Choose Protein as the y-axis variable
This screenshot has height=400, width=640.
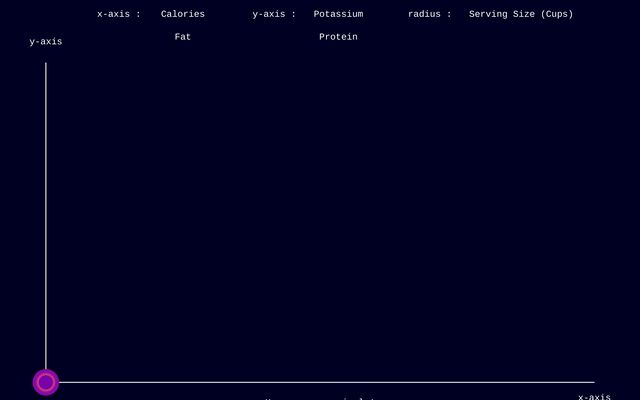coord(338,37)
